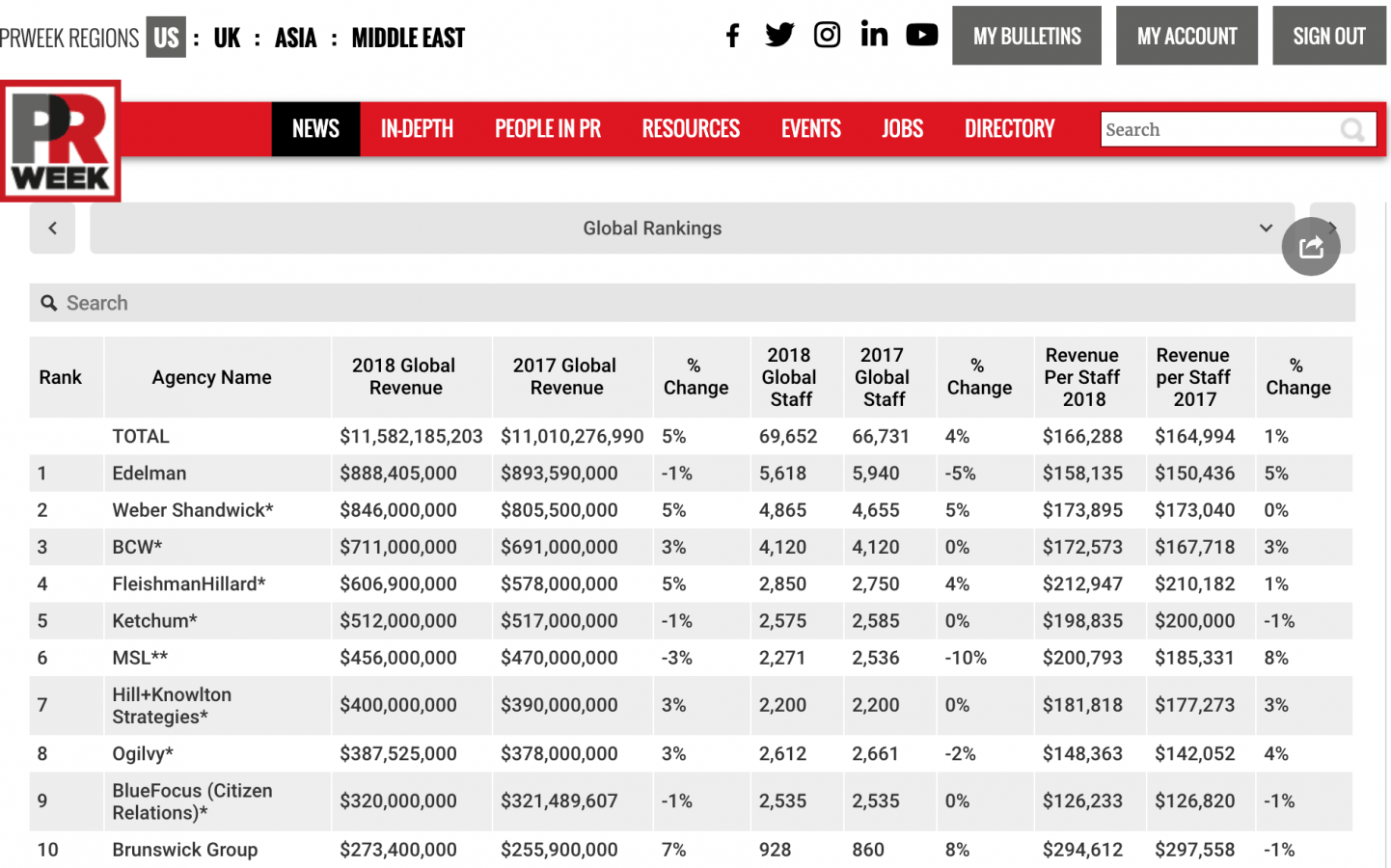This screenshot has width=1391, height=868.
Task: Switch to Asia region
Action: click(295, 38)
